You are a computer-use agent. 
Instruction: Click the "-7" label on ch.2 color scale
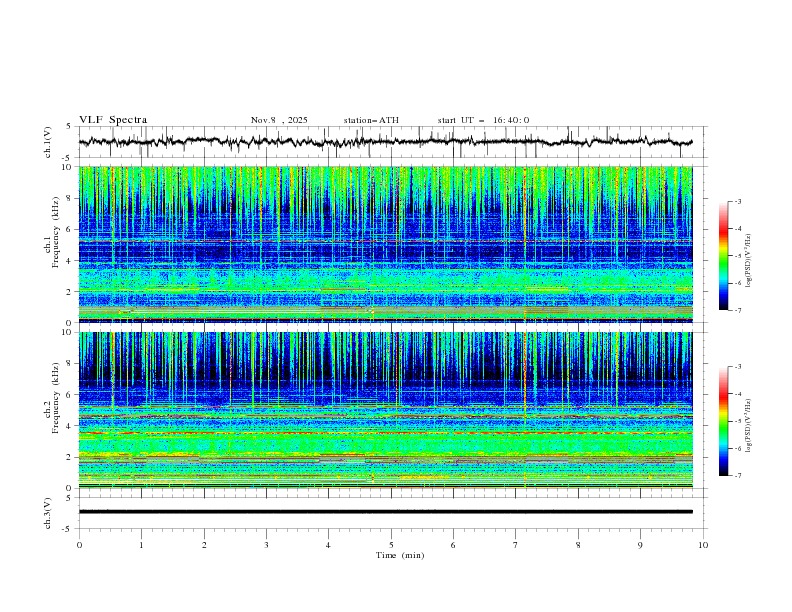tap(737, 475)
